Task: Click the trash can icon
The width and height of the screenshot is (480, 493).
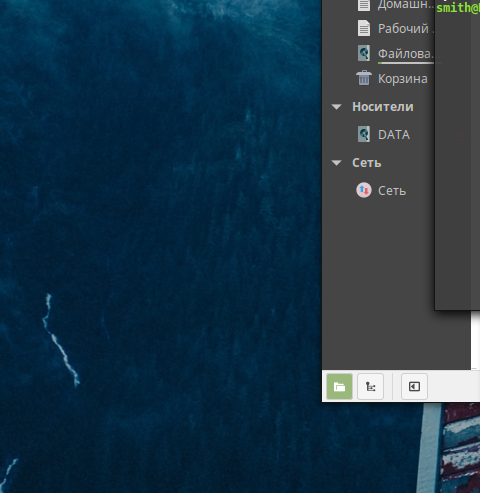Action: tap(364, 78)
